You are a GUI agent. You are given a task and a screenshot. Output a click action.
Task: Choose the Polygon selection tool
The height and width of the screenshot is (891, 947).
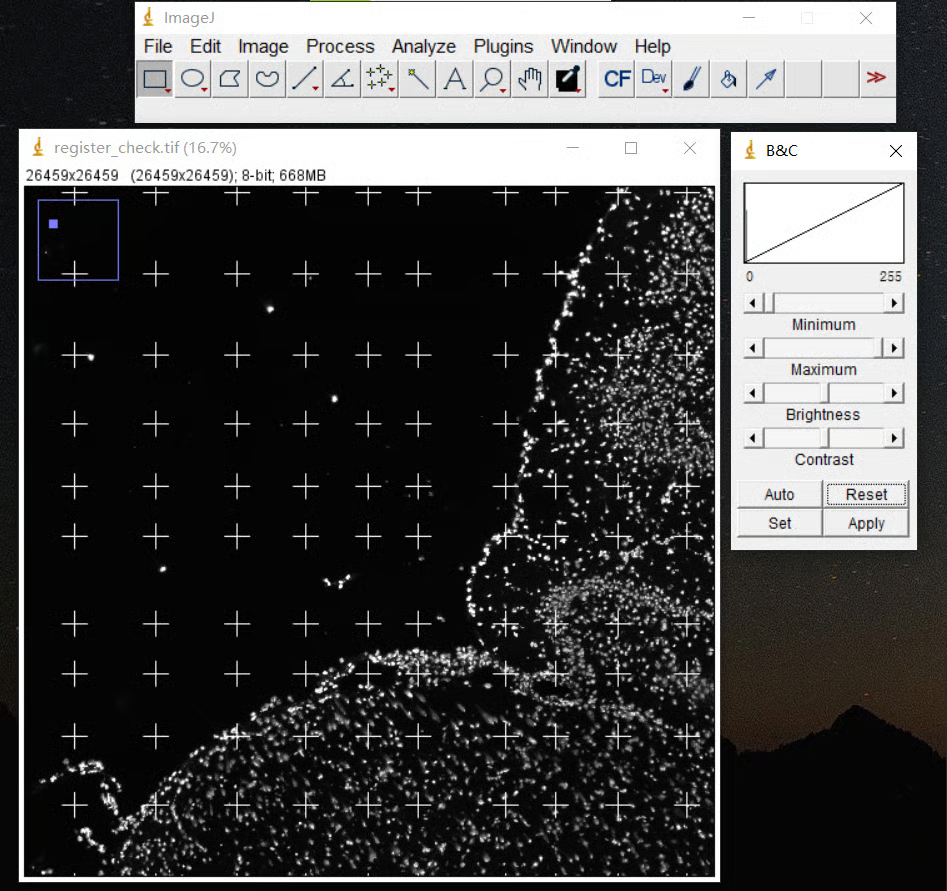point(230,79)
